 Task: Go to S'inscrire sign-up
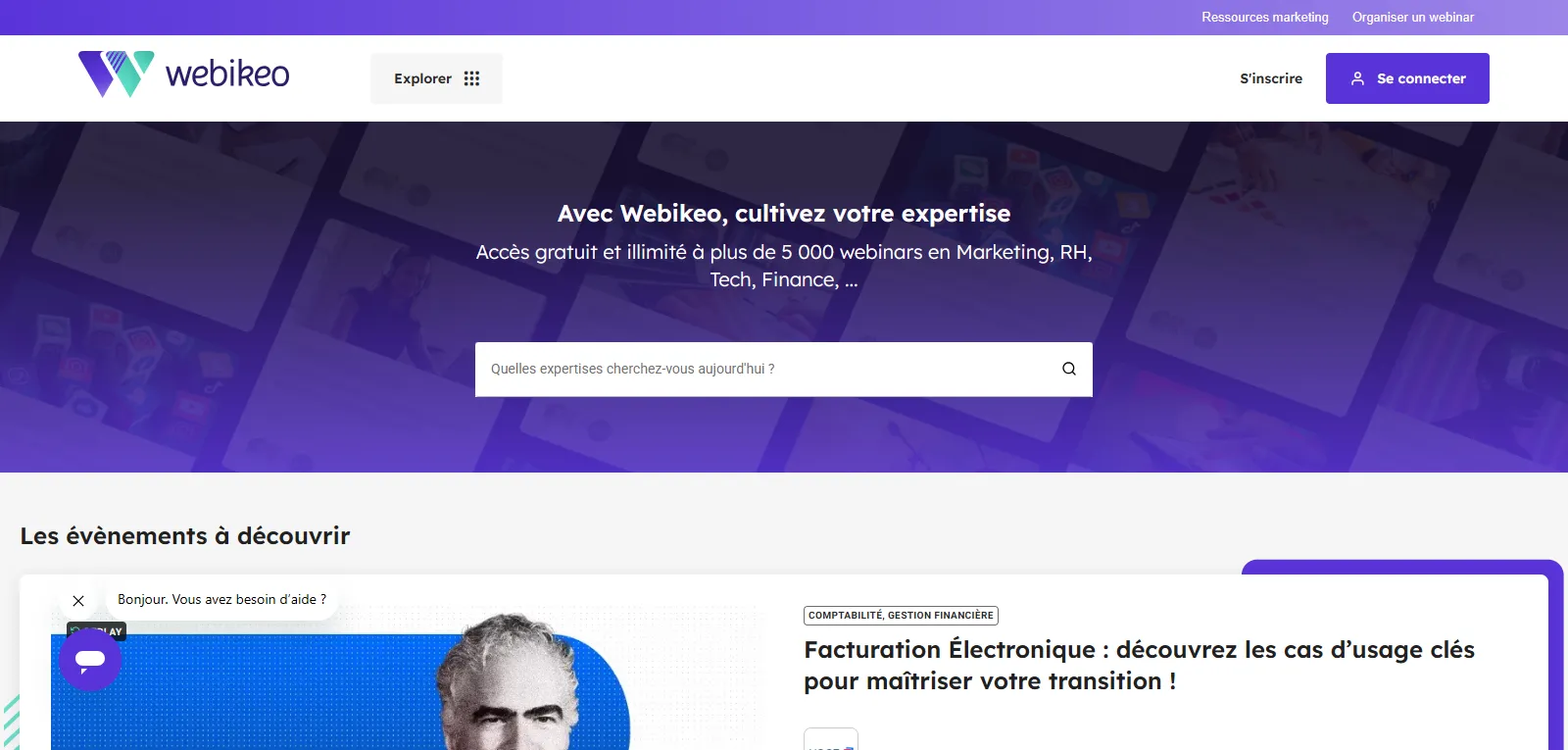coord(1271,78)
